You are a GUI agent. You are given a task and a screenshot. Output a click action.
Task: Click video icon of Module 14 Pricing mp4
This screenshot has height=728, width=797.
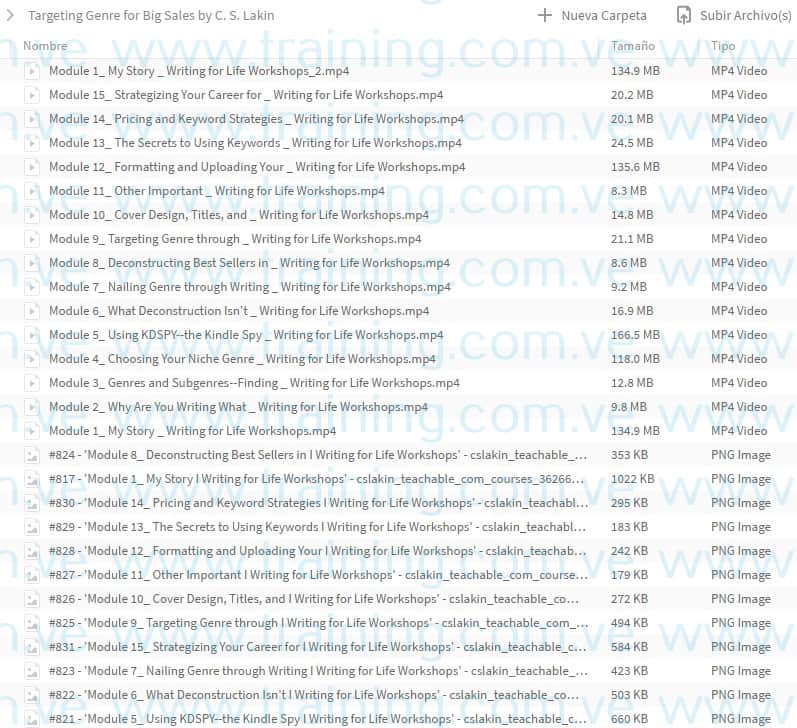[32, 119]
